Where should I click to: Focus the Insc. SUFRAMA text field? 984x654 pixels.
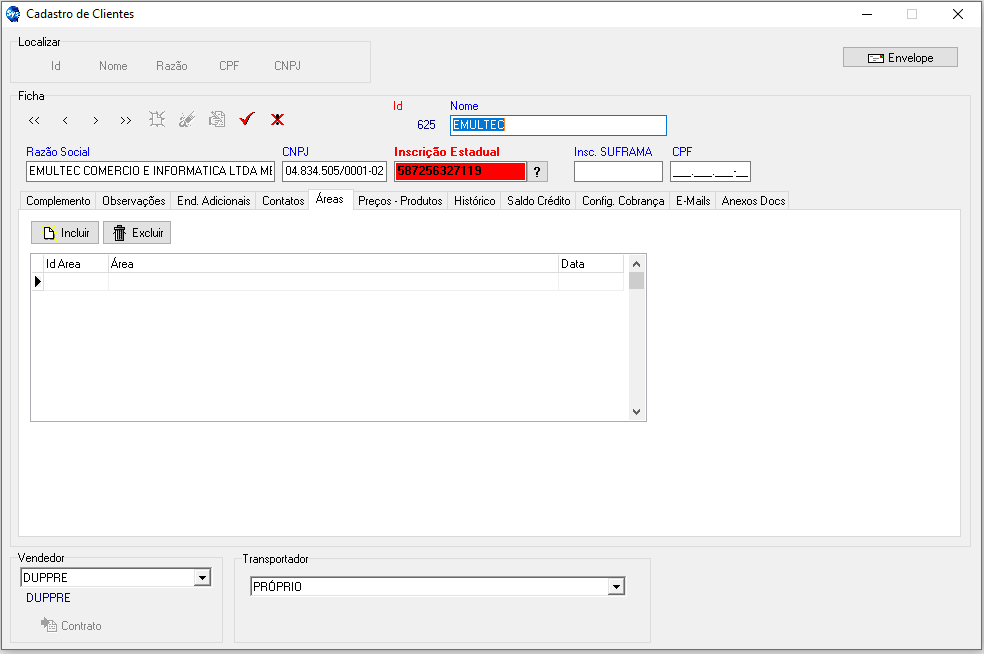(x=617, y=171)
